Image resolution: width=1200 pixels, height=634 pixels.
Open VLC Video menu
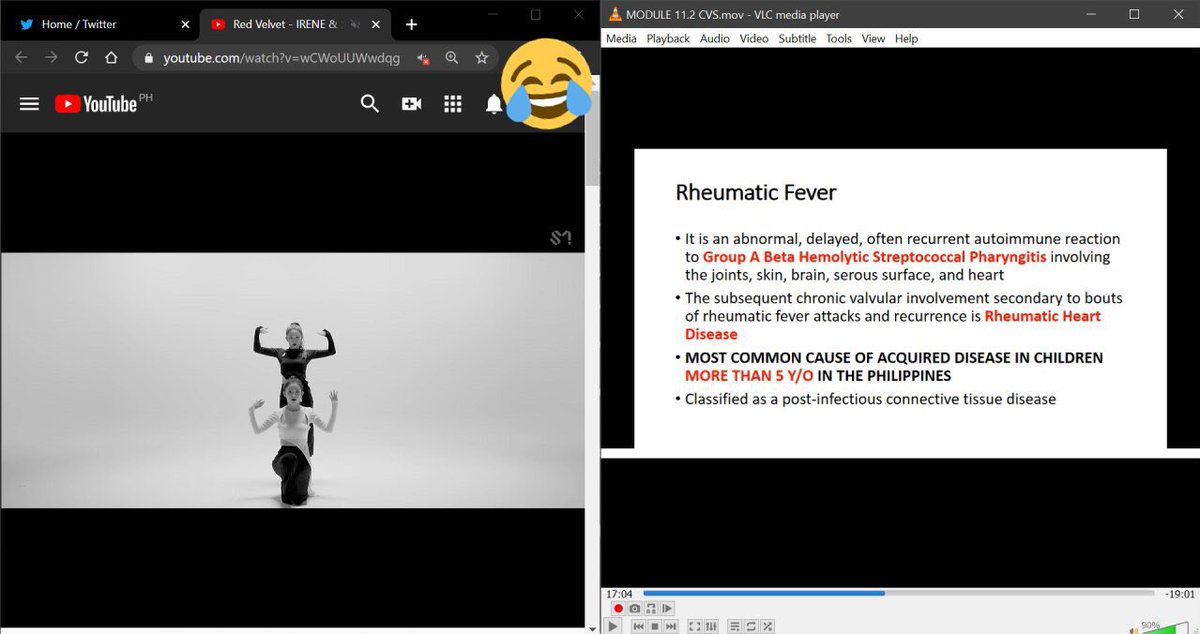coord(754,38)
